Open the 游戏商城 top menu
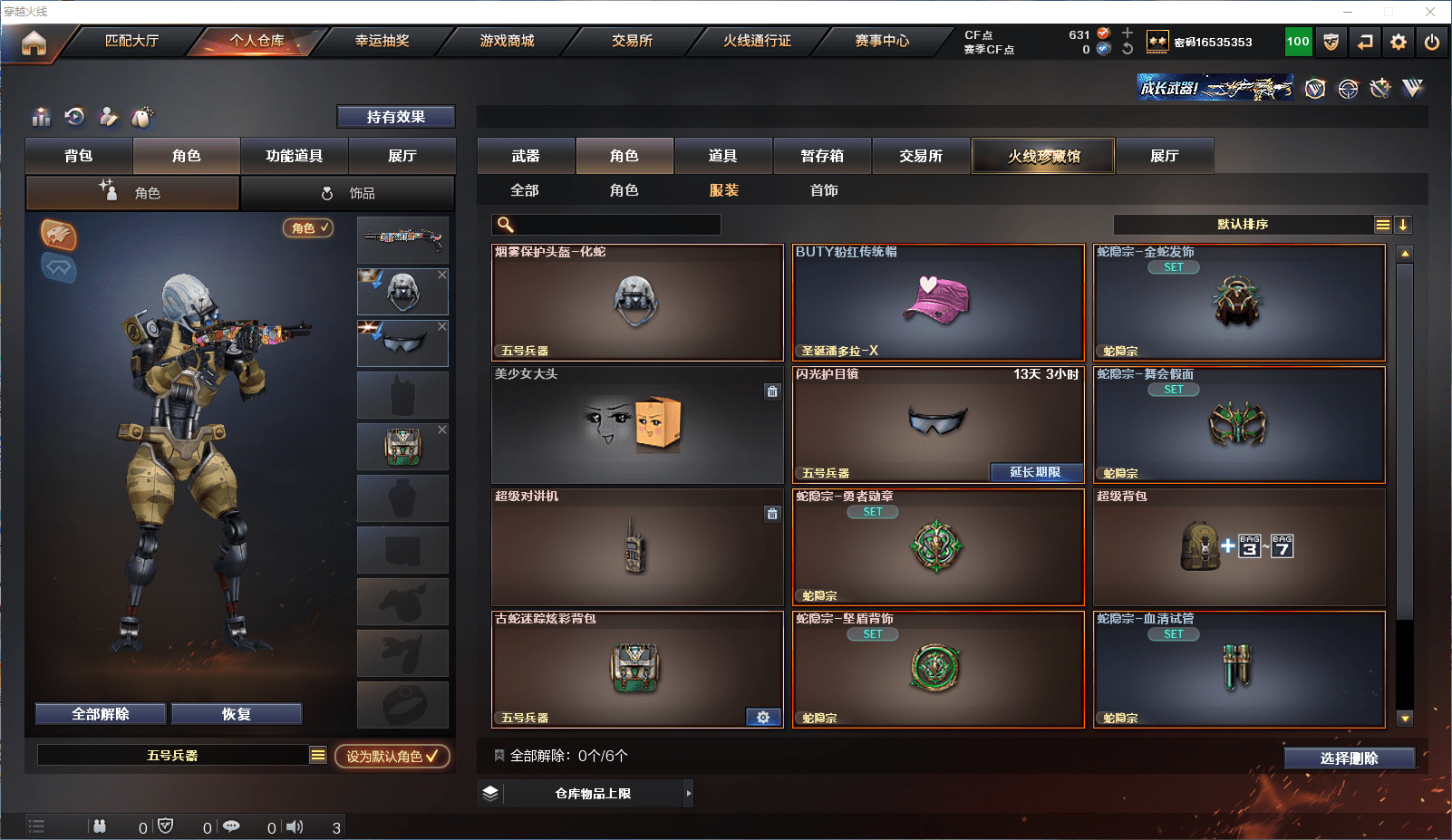1452x840 pixels. tap(507, 41)
